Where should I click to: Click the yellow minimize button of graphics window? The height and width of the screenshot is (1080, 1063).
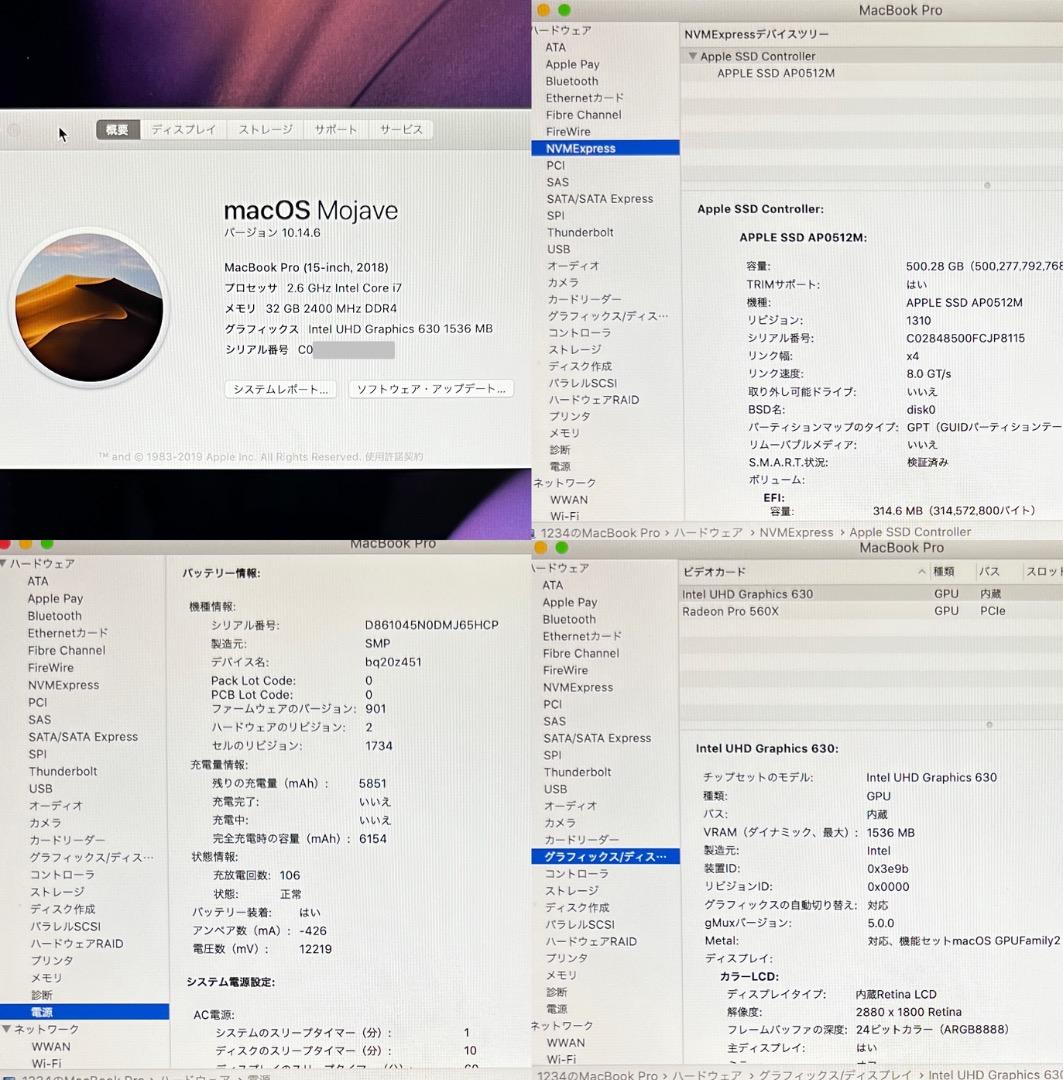541,548
